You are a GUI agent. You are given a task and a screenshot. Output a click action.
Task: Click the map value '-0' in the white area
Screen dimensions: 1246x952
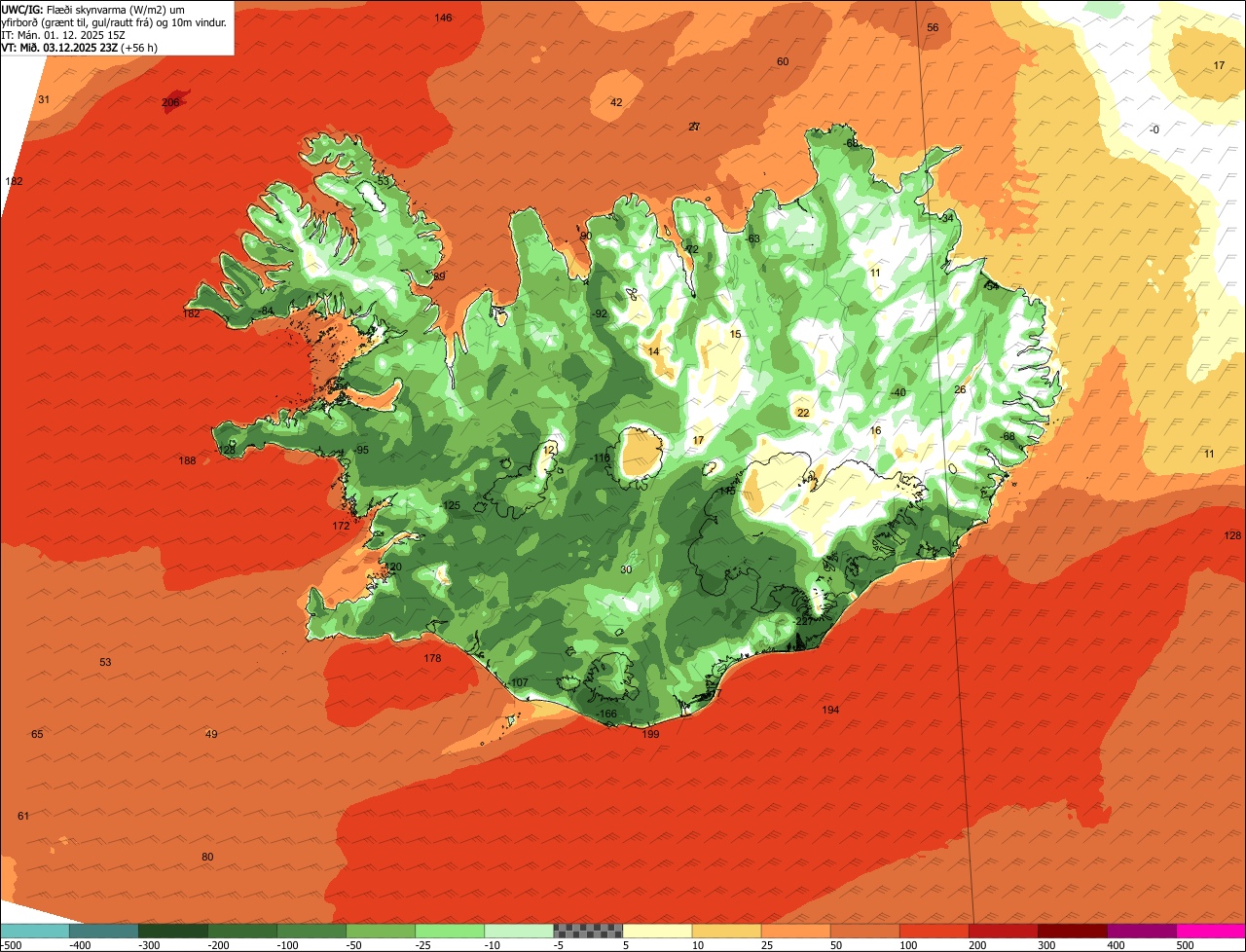(1154, 129)
